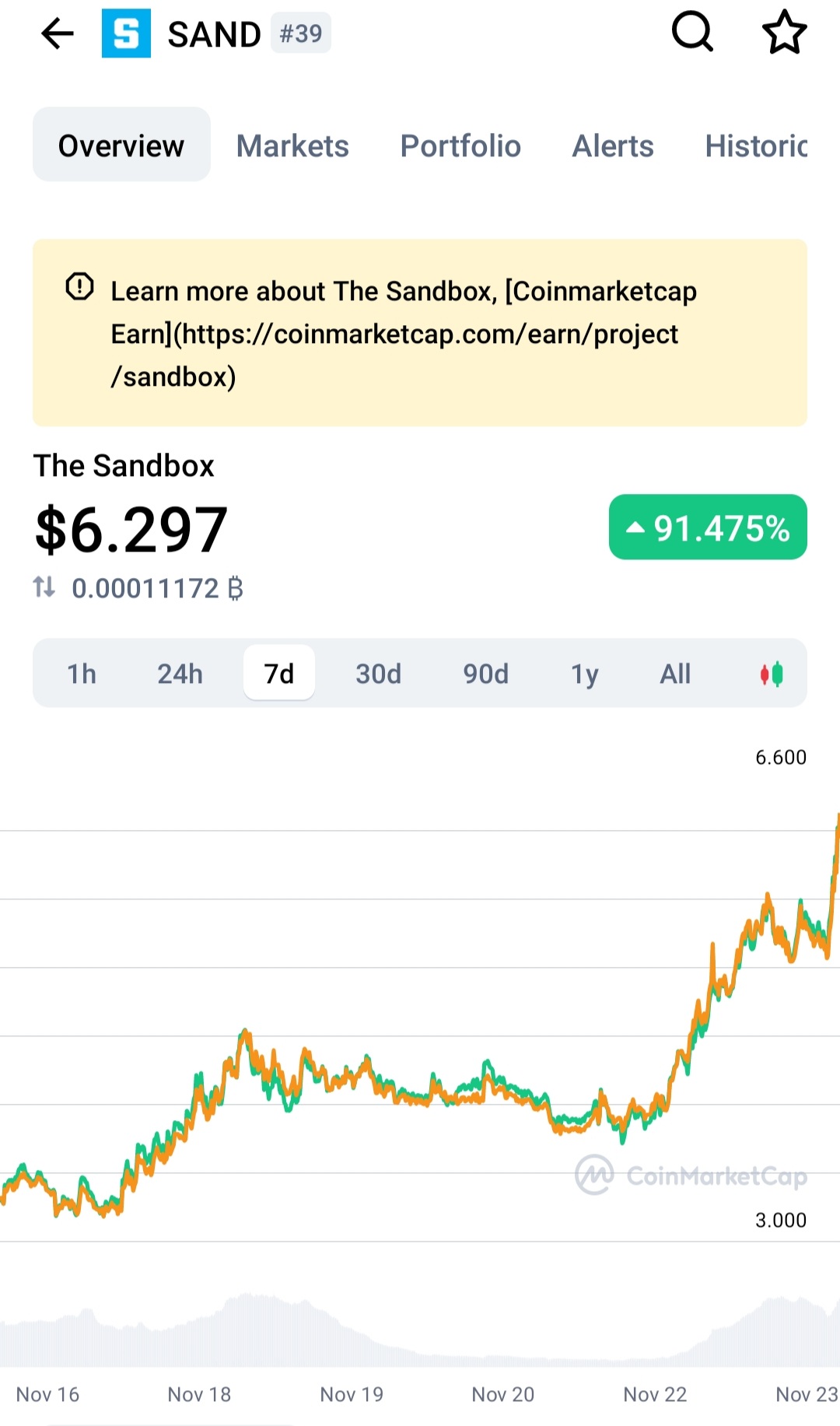This screenshot has height=1426, width=840.
Task: Tap the Coinmarketcap Earn sandbox link
Action: tap(394, 335)
